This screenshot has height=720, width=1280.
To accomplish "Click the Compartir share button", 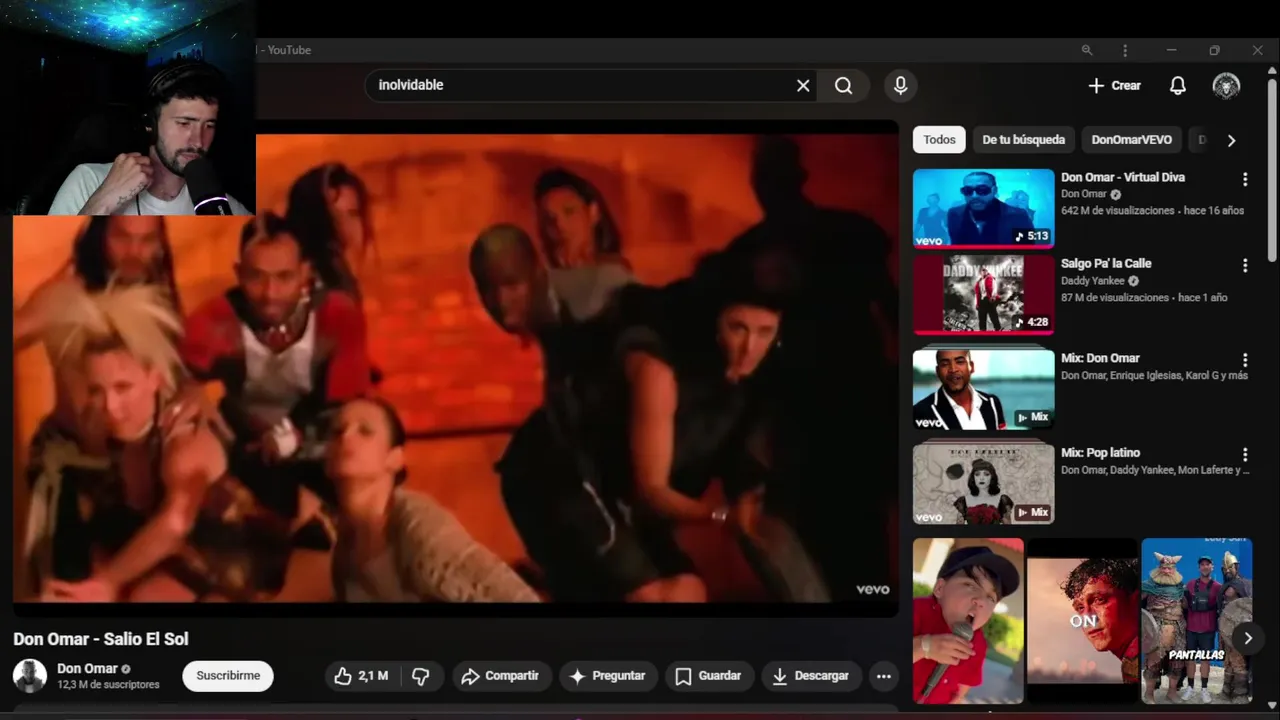I will coord(500,677).
